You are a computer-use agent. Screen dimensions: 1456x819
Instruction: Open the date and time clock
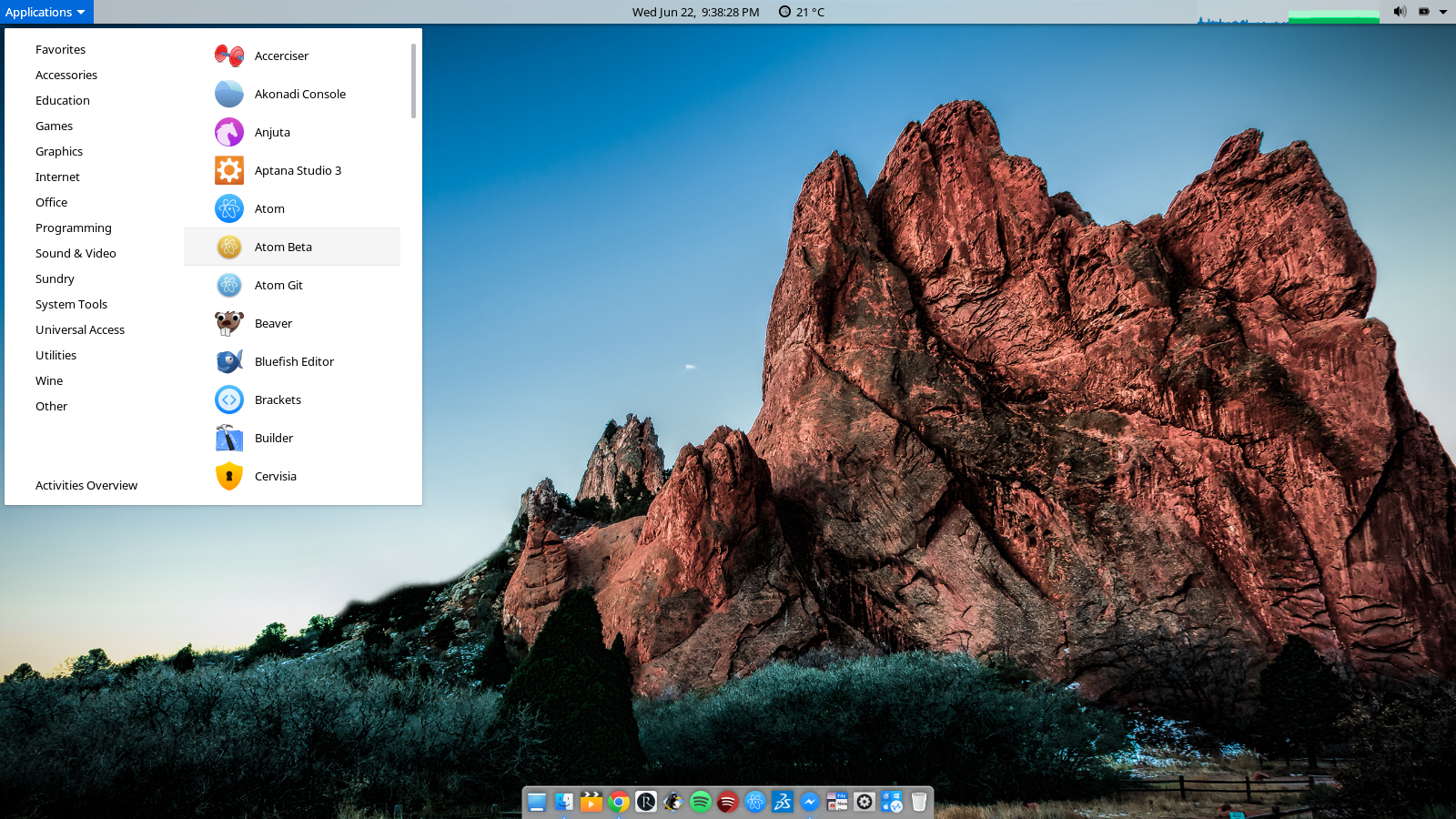pyautogui.click(x=696, y=12)
